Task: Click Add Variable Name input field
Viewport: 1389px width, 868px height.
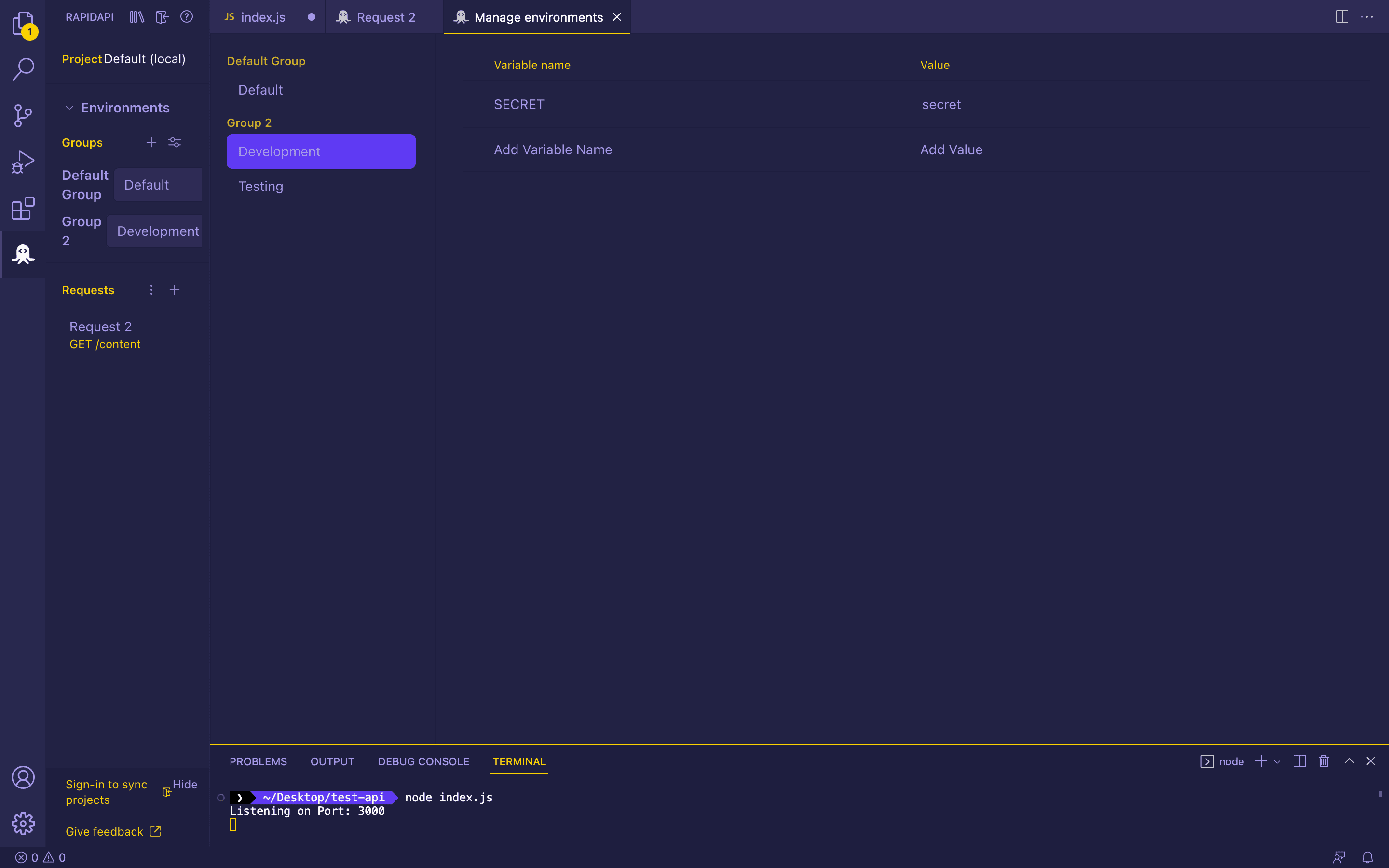Action: tap(553, 149)
